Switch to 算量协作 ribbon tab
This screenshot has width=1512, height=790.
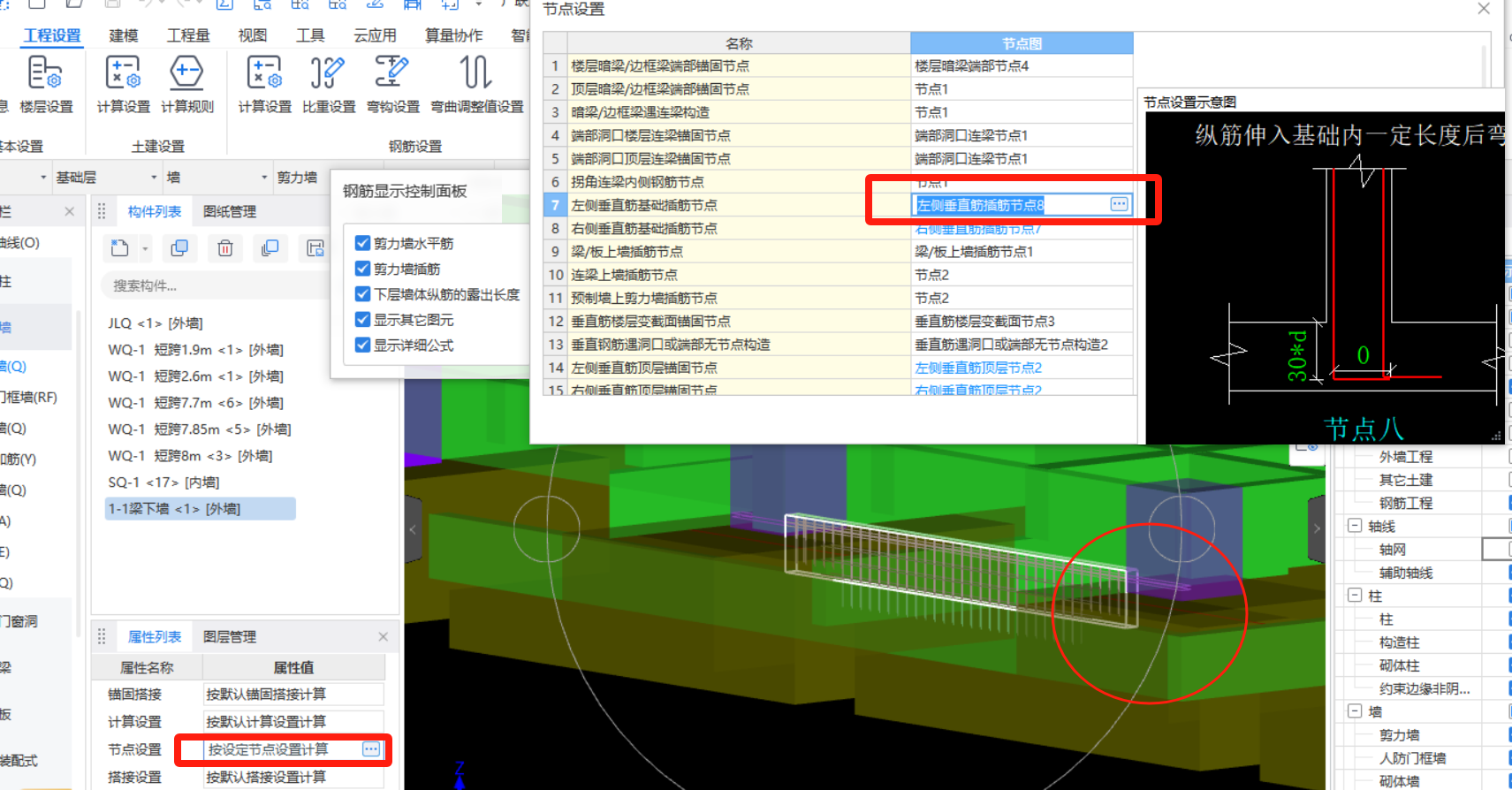pyautogui.click(x=454, y=35)
